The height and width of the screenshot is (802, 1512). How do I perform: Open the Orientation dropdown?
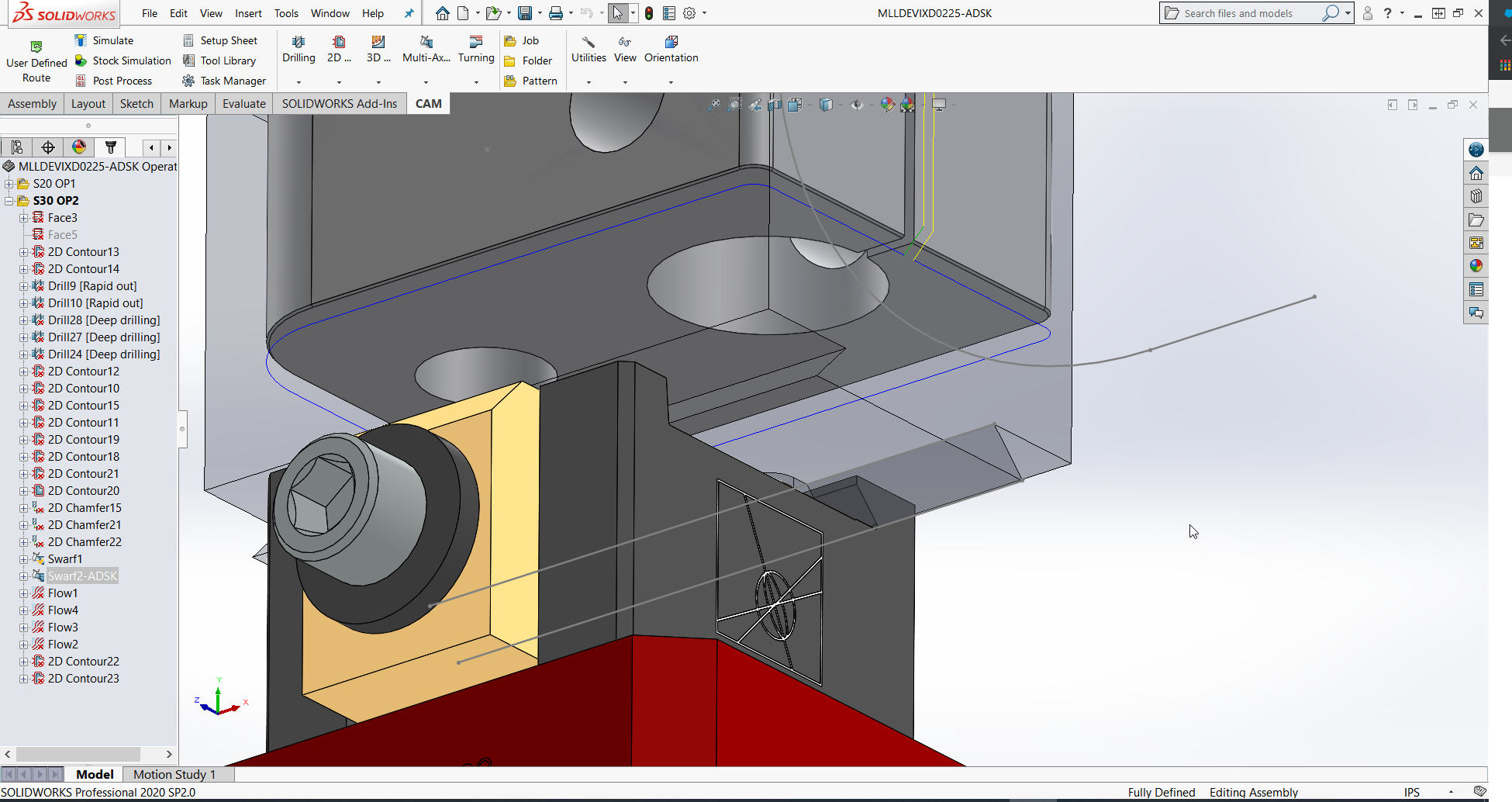pos(671,82)
